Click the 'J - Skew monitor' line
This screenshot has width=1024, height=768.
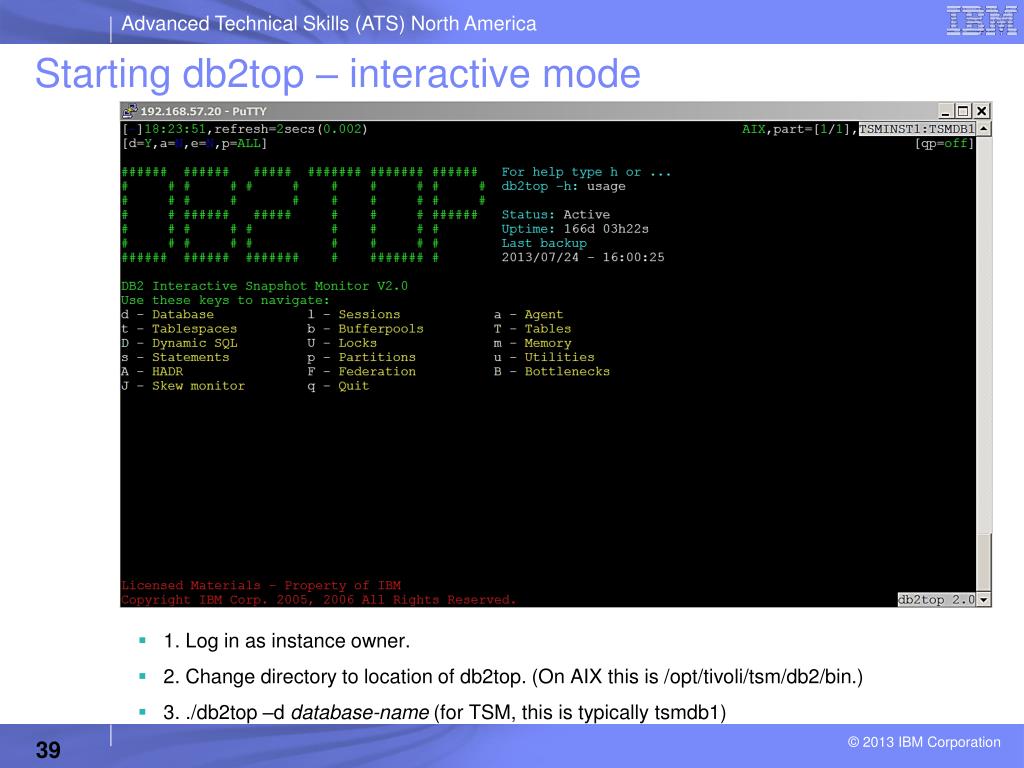click(x=183, y=386)
